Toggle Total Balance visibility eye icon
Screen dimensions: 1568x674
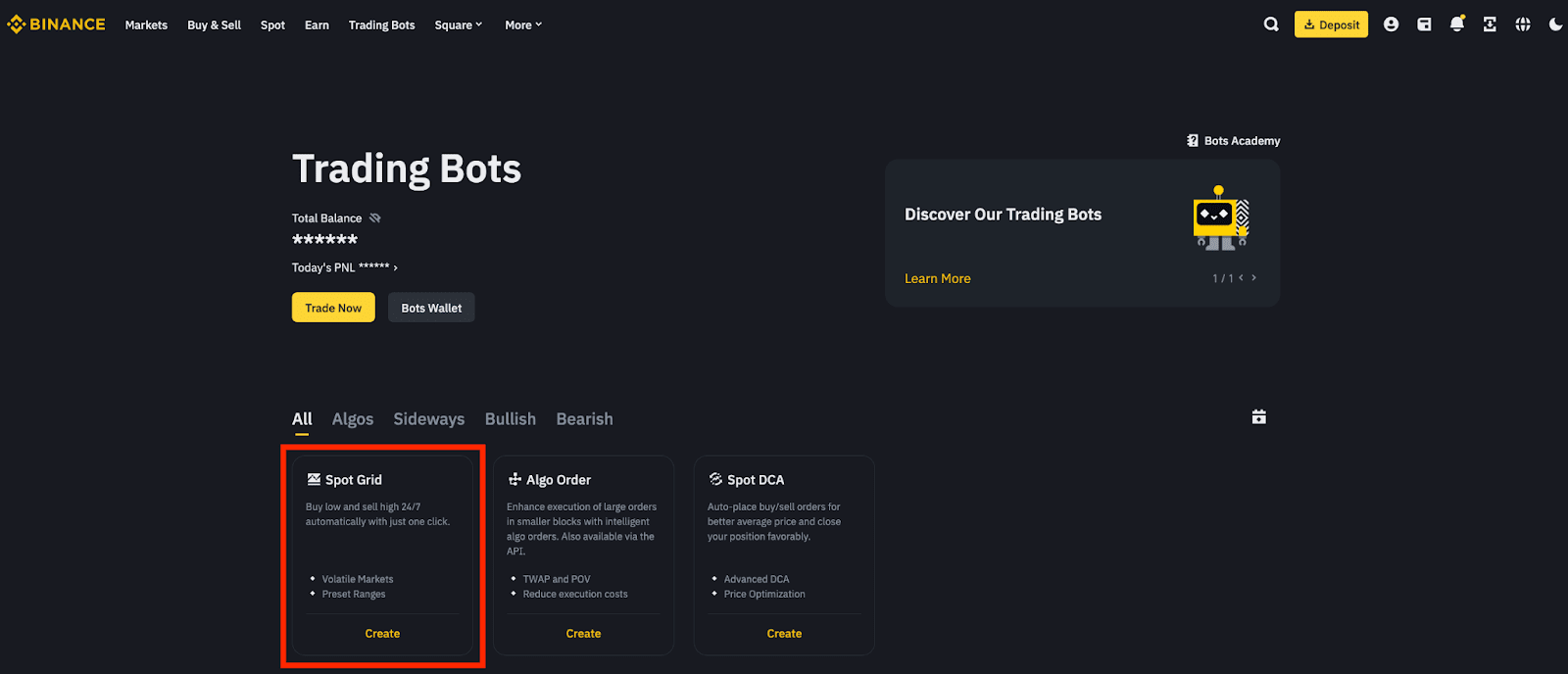pyautogui.click(x=374, y=218)
